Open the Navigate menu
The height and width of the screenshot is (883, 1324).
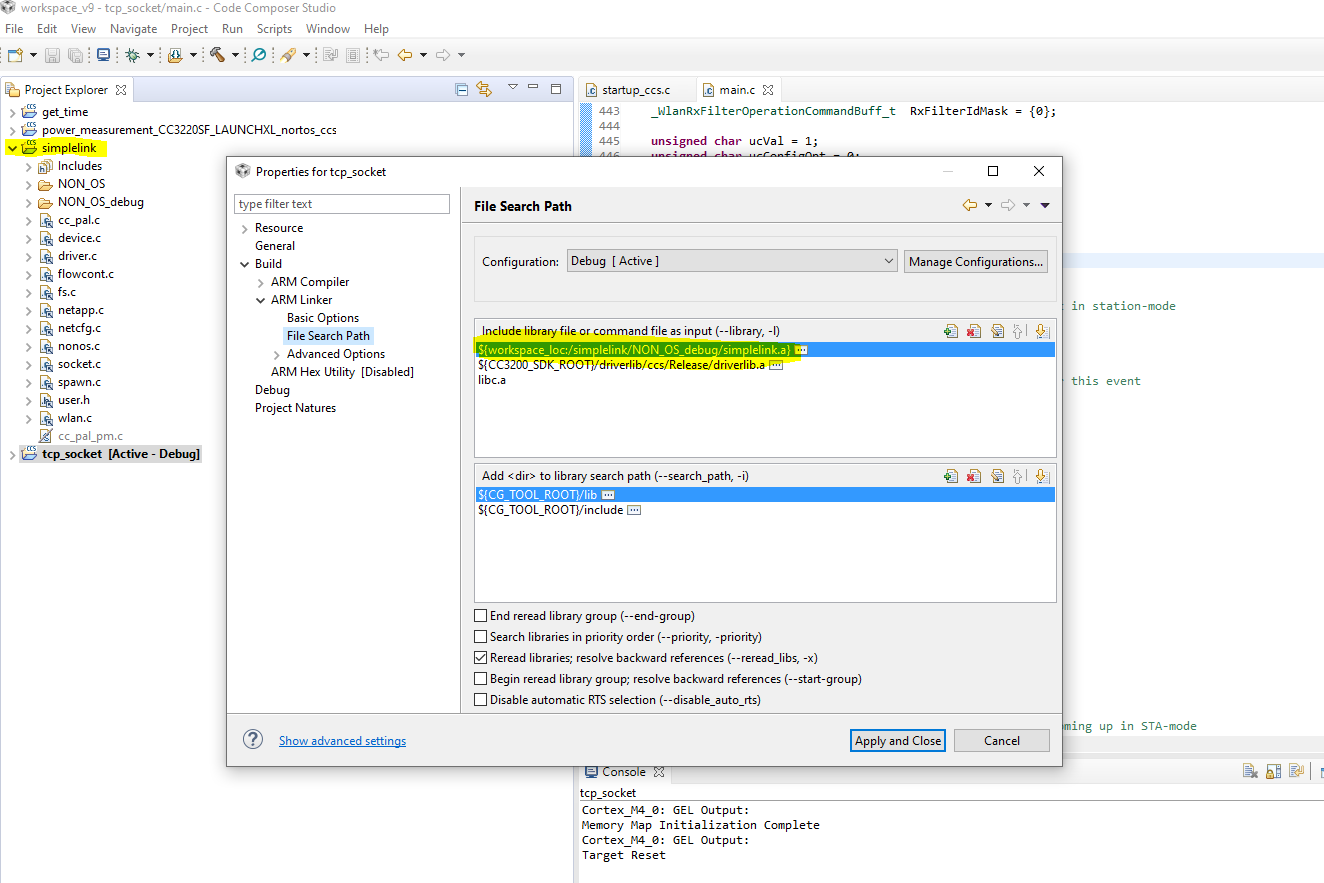[133, 29]
